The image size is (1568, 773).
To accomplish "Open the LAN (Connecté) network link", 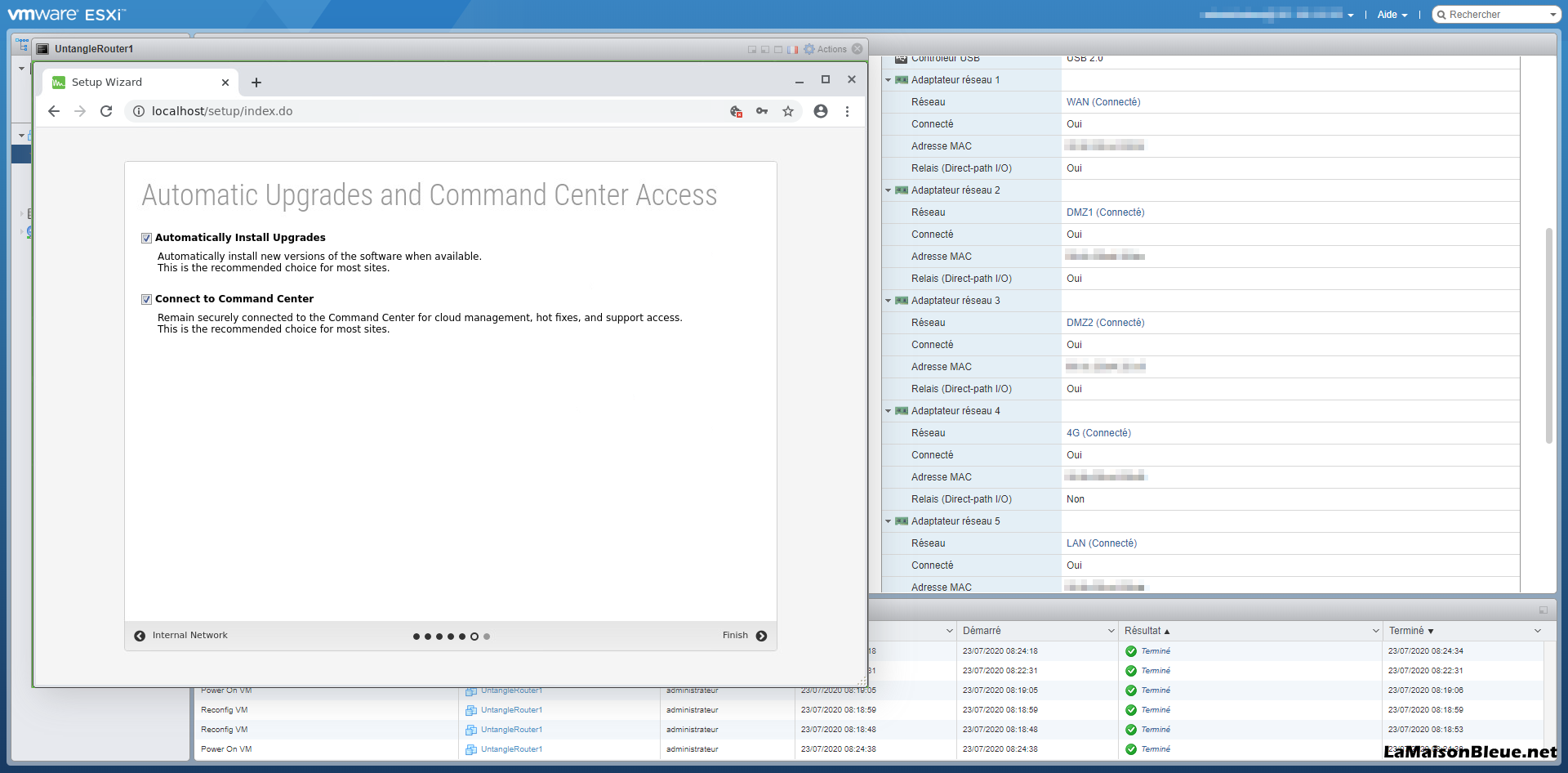I will pos(1101,543).
